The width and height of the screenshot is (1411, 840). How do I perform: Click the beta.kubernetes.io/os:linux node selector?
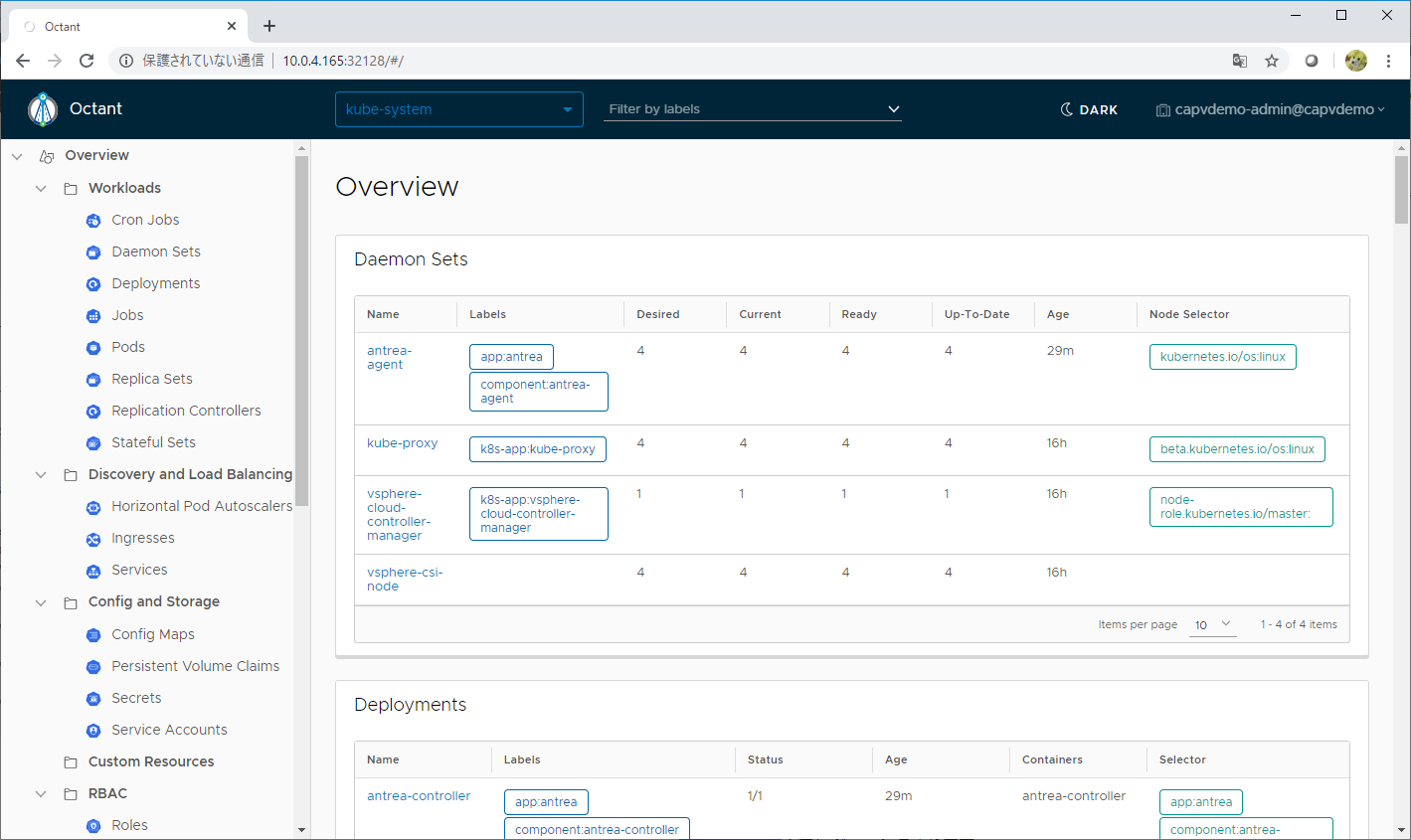click(1237, 449)
